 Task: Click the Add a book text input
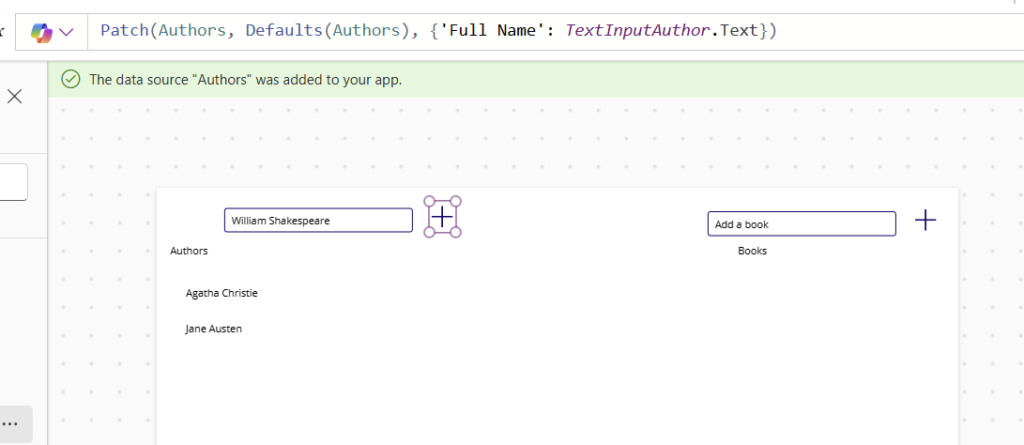[x=801, y=223]
